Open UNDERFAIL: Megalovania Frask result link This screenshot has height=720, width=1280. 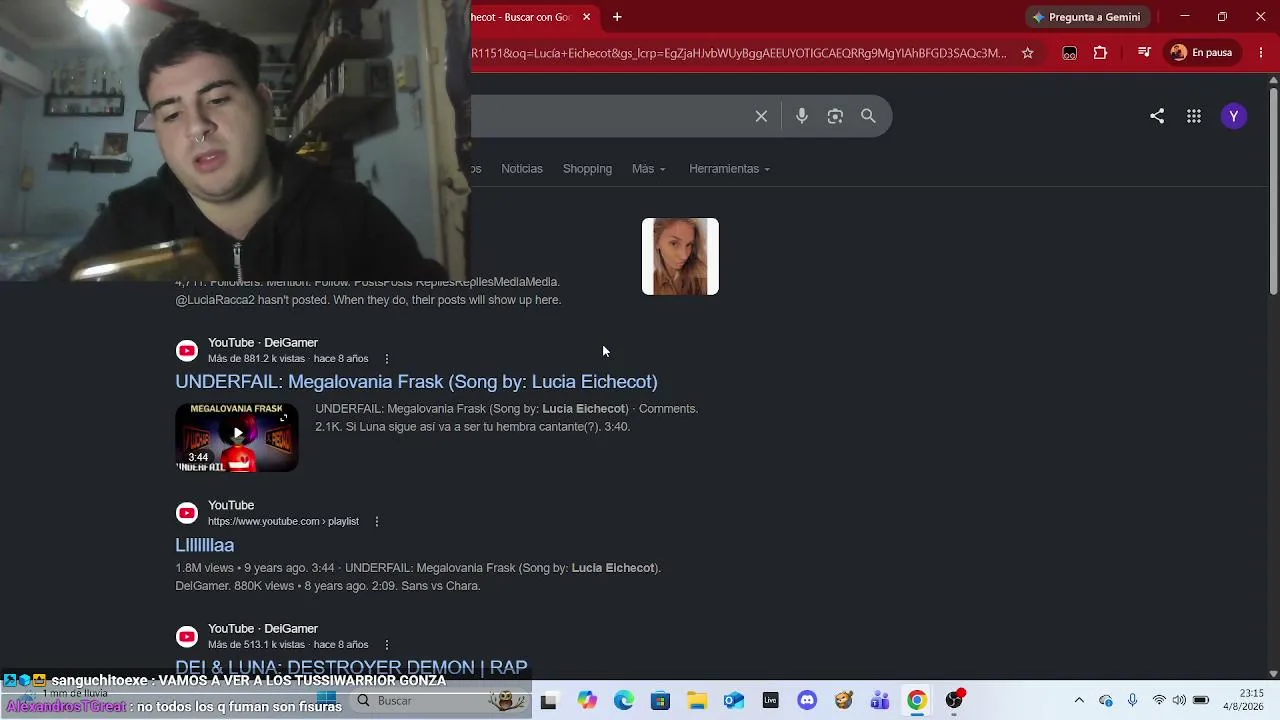coord(416,382)
